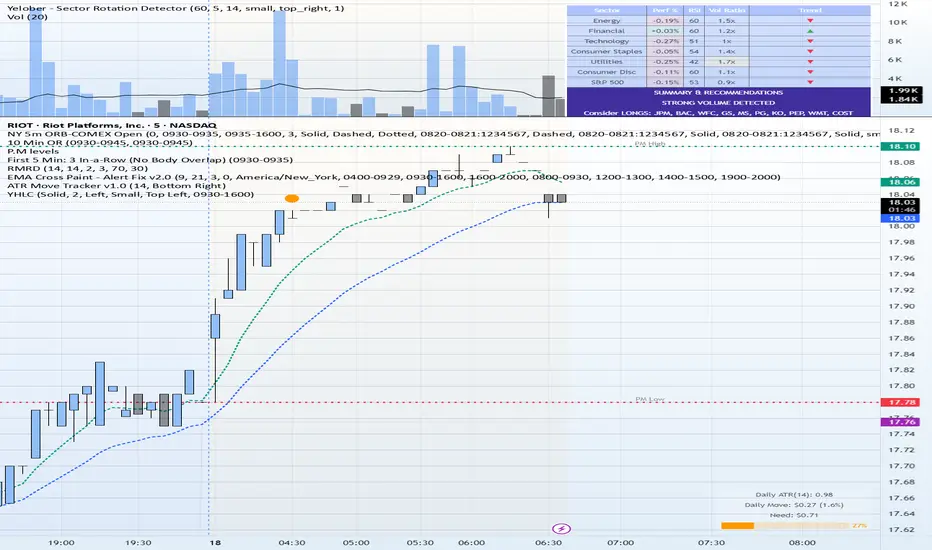Click the 18 date label on time axis
Viewport: 932px width, 550px height.
pyautogui.click(x=215, y=542)
